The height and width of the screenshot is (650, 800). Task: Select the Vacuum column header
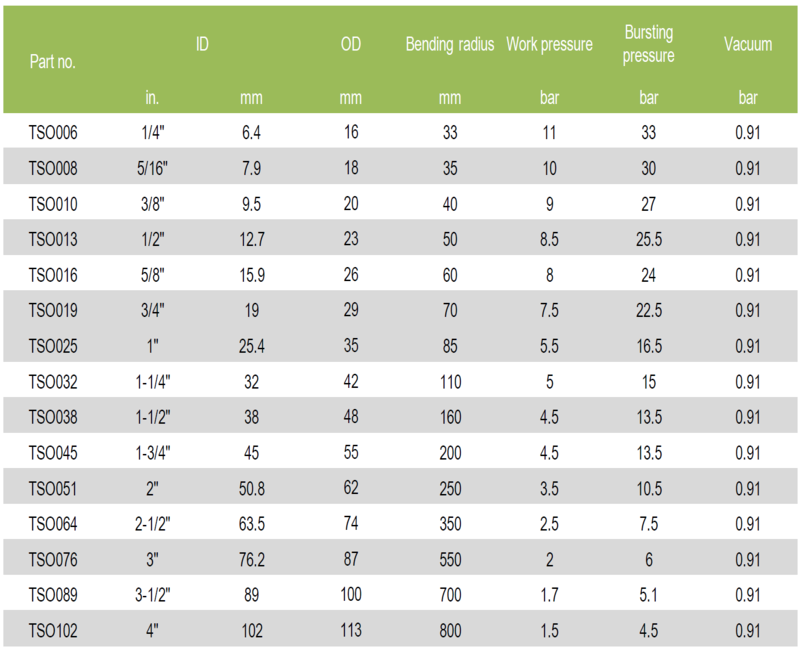(748, 45)
